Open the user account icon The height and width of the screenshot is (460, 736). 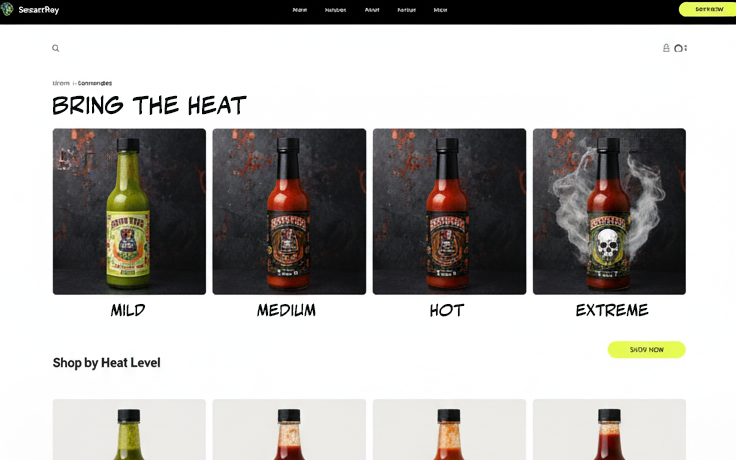[666, 48]
